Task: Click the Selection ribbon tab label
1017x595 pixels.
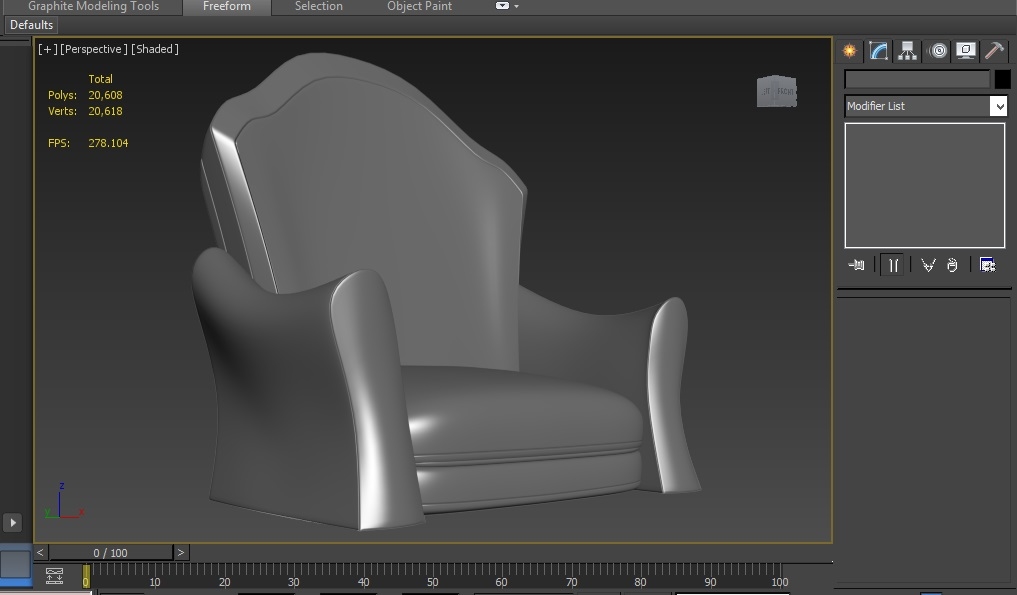Action: 318,6
